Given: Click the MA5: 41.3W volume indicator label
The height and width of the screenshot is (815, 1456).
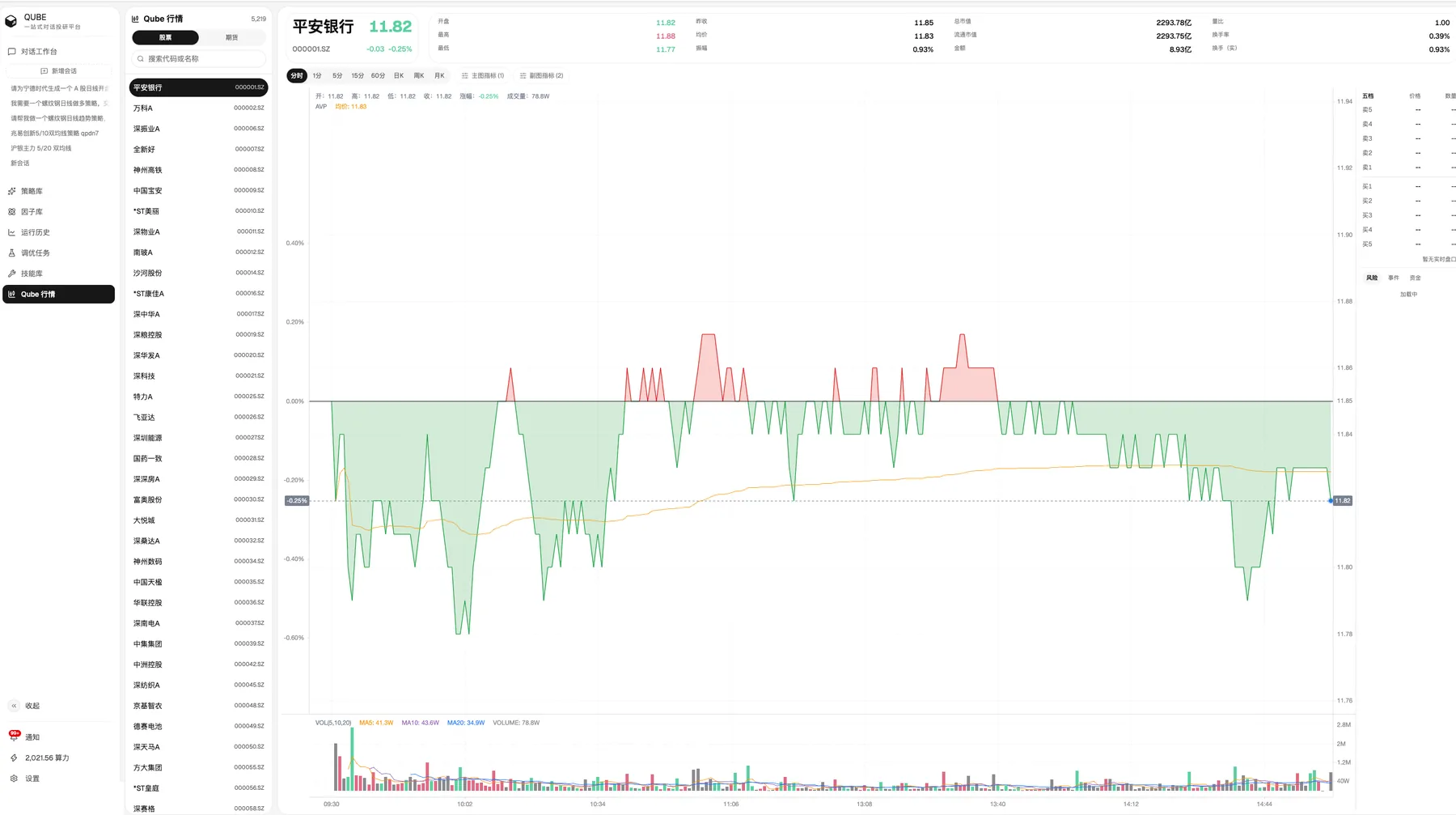Looking at the screenshot, I should click(x=376, y=724).
